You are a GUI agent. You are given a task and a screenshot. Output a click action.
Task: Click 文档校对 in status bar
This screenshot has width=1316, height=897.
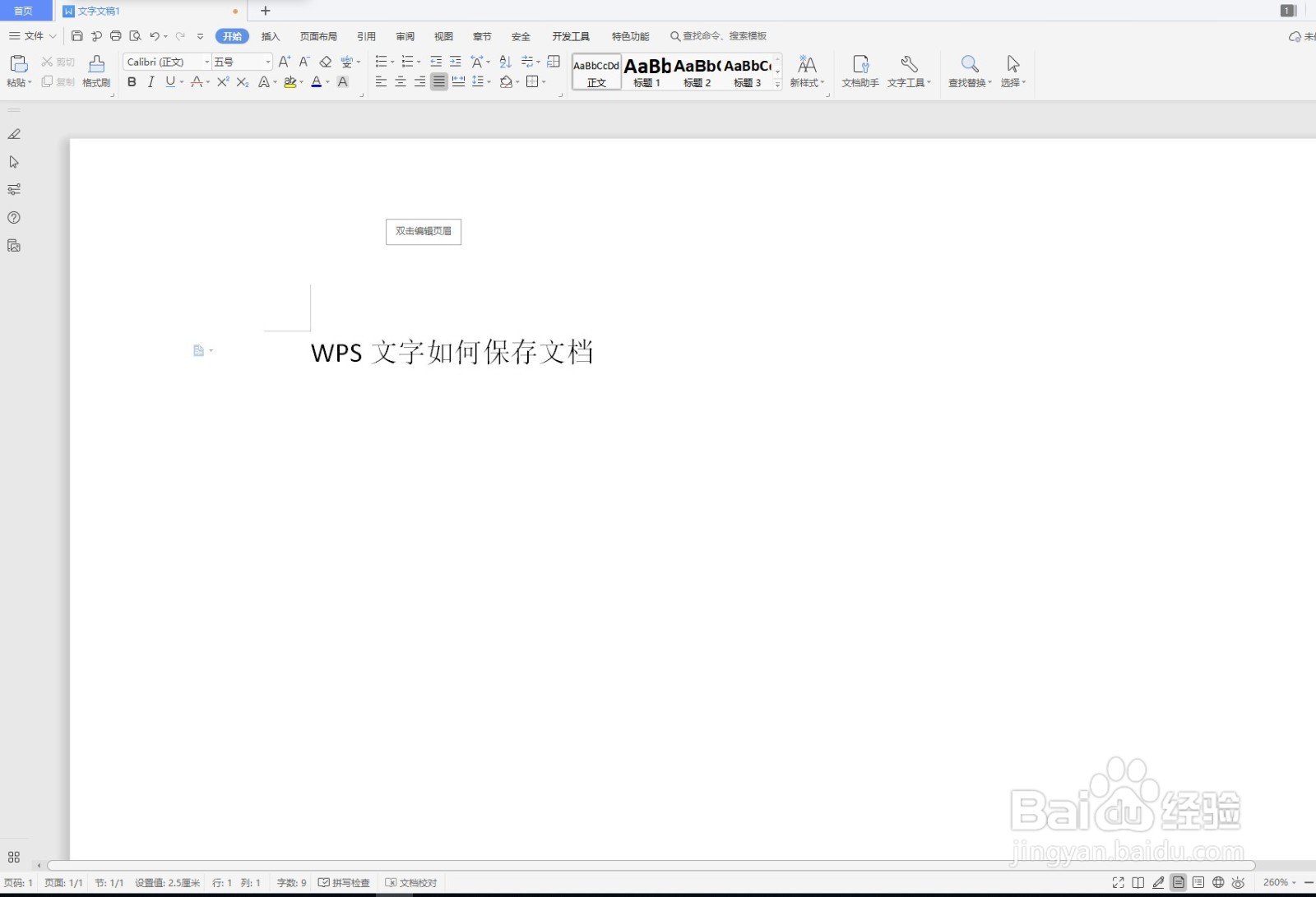pyautogui.click(x=411, y=882)
